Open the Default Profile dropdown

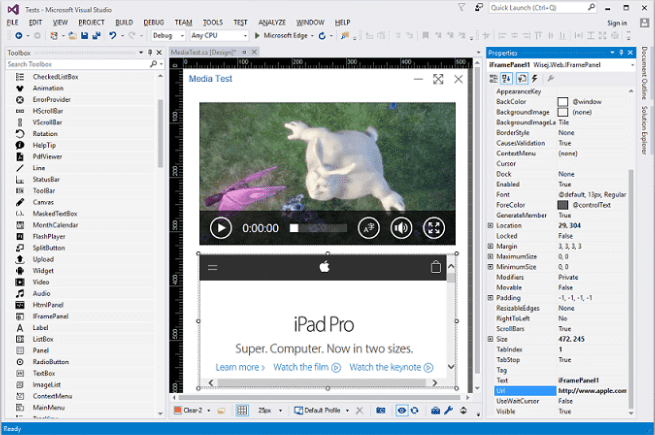pyautogui.click(x=347, y=410)
